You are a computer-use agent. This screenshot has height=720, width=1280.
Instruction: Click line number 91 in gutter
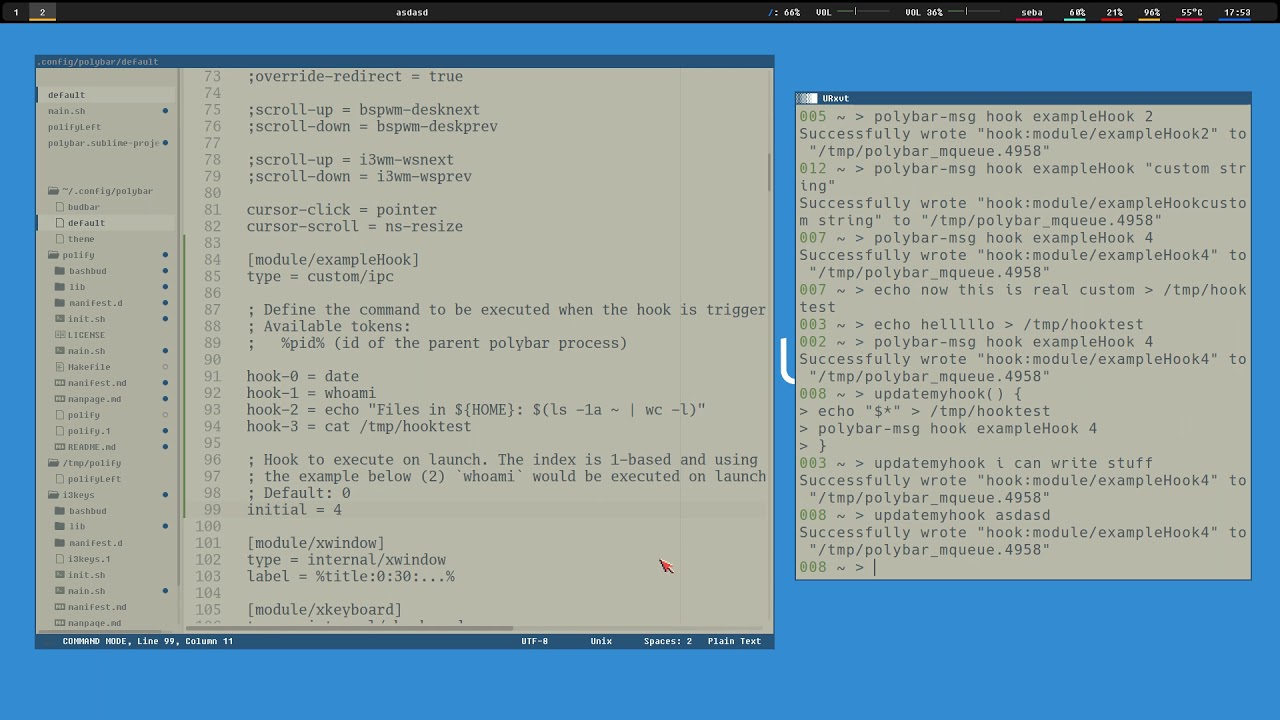coord(212,377)
